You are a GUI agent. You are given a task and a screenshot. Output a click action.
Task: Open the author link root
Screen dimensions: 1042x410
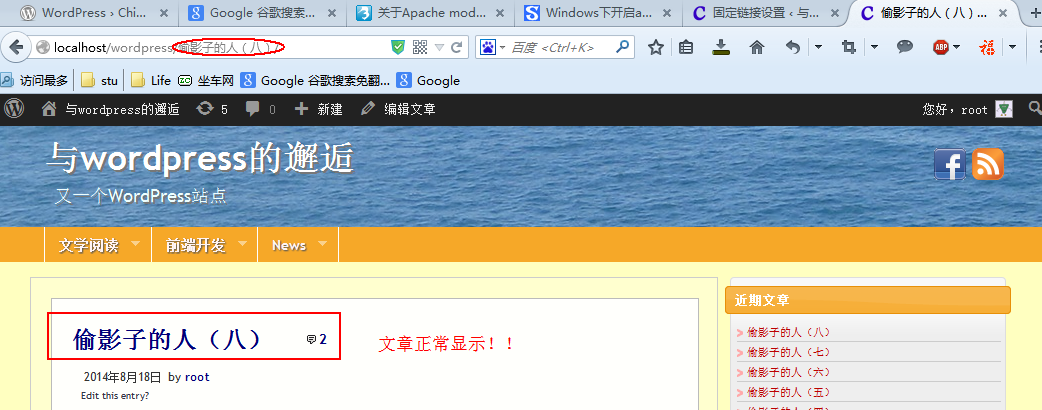197,377
